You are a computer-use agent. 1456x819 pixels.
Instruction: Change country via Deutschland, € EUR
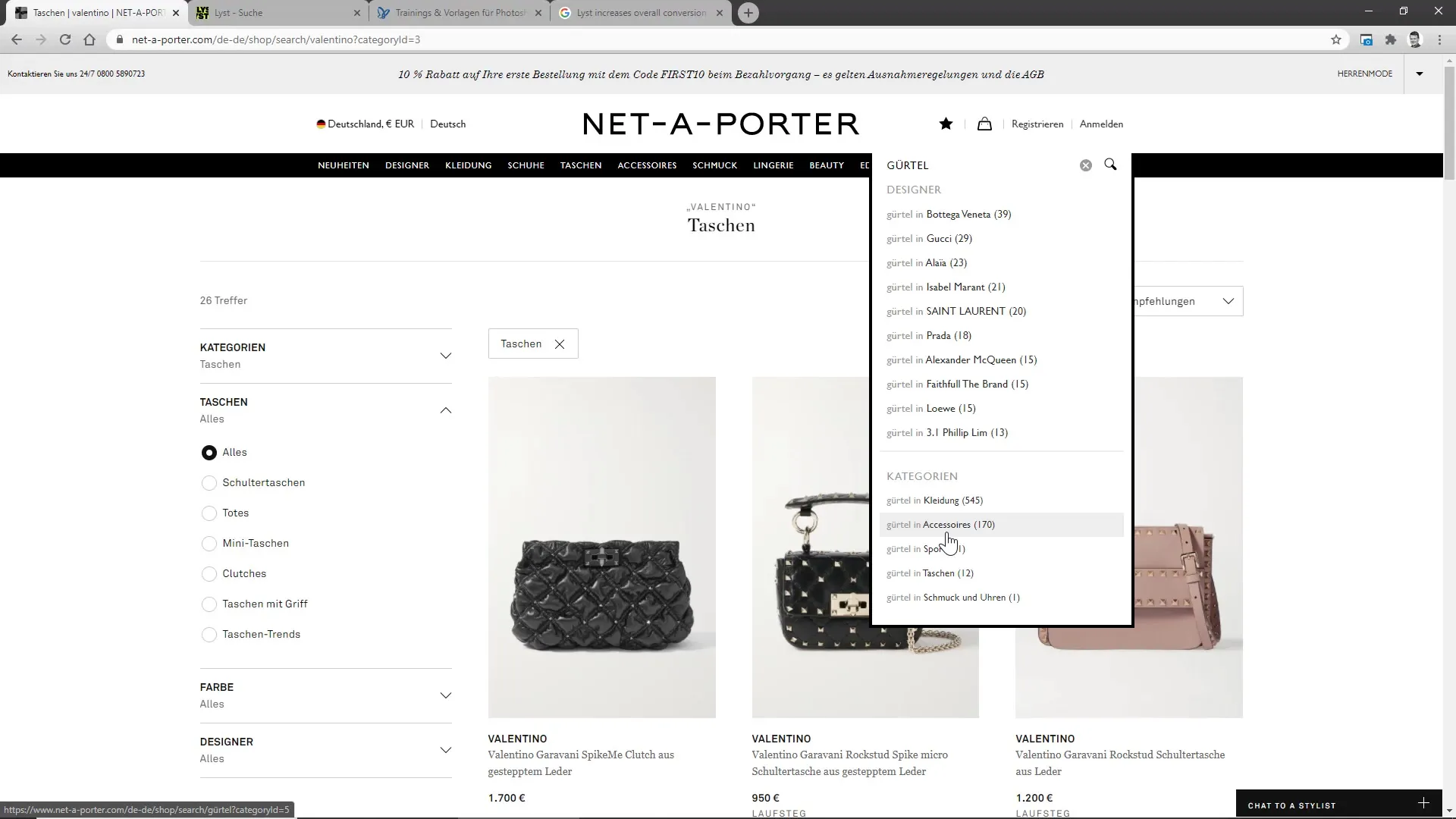tap(366, 124)
